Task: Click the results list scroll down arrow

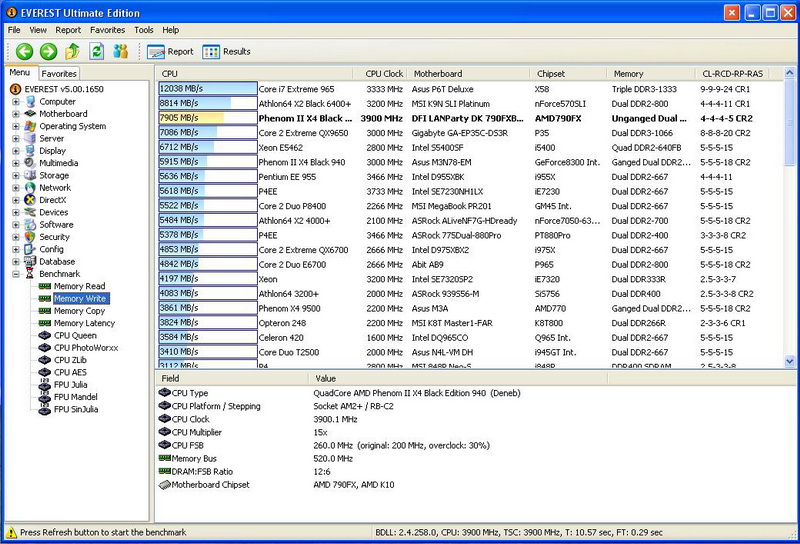Action: pyautogui.click(x=790, y=361)
